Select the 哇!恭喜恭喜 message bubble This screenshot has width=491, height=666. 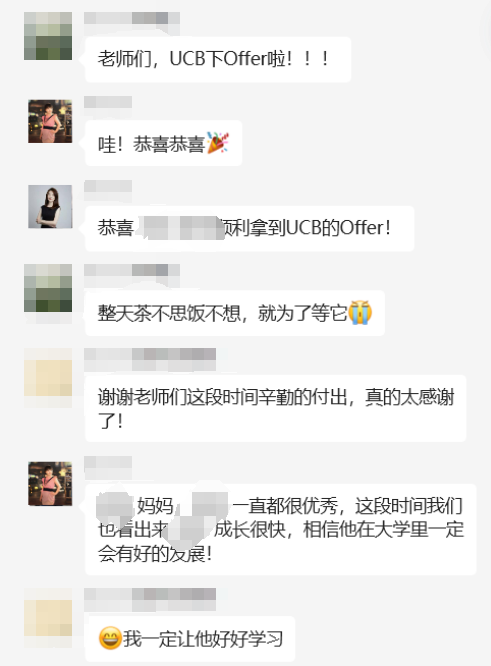164,143
